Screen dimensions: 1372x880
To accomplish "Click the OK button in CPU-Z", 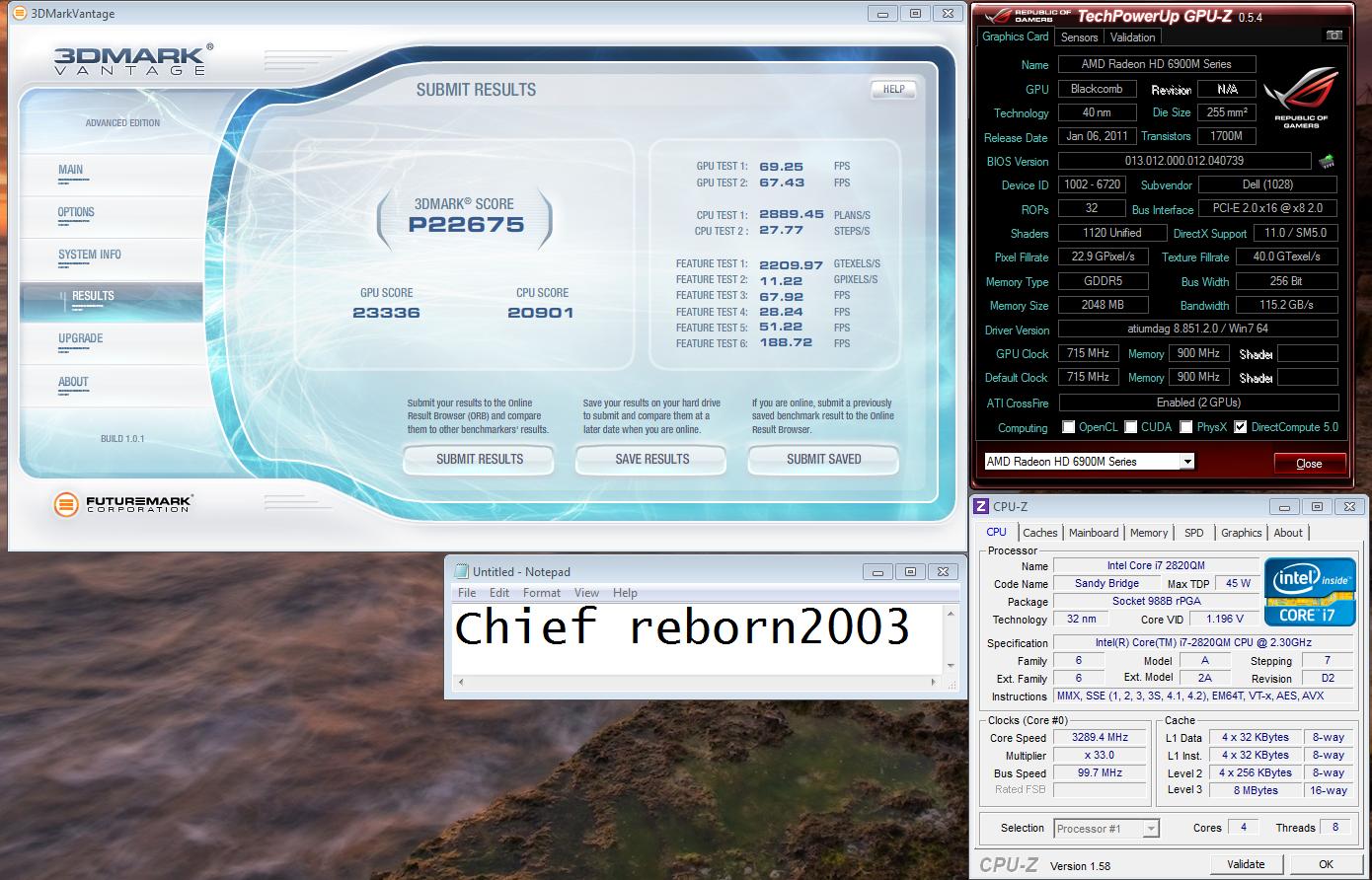I will click(x=1326, y=864).
